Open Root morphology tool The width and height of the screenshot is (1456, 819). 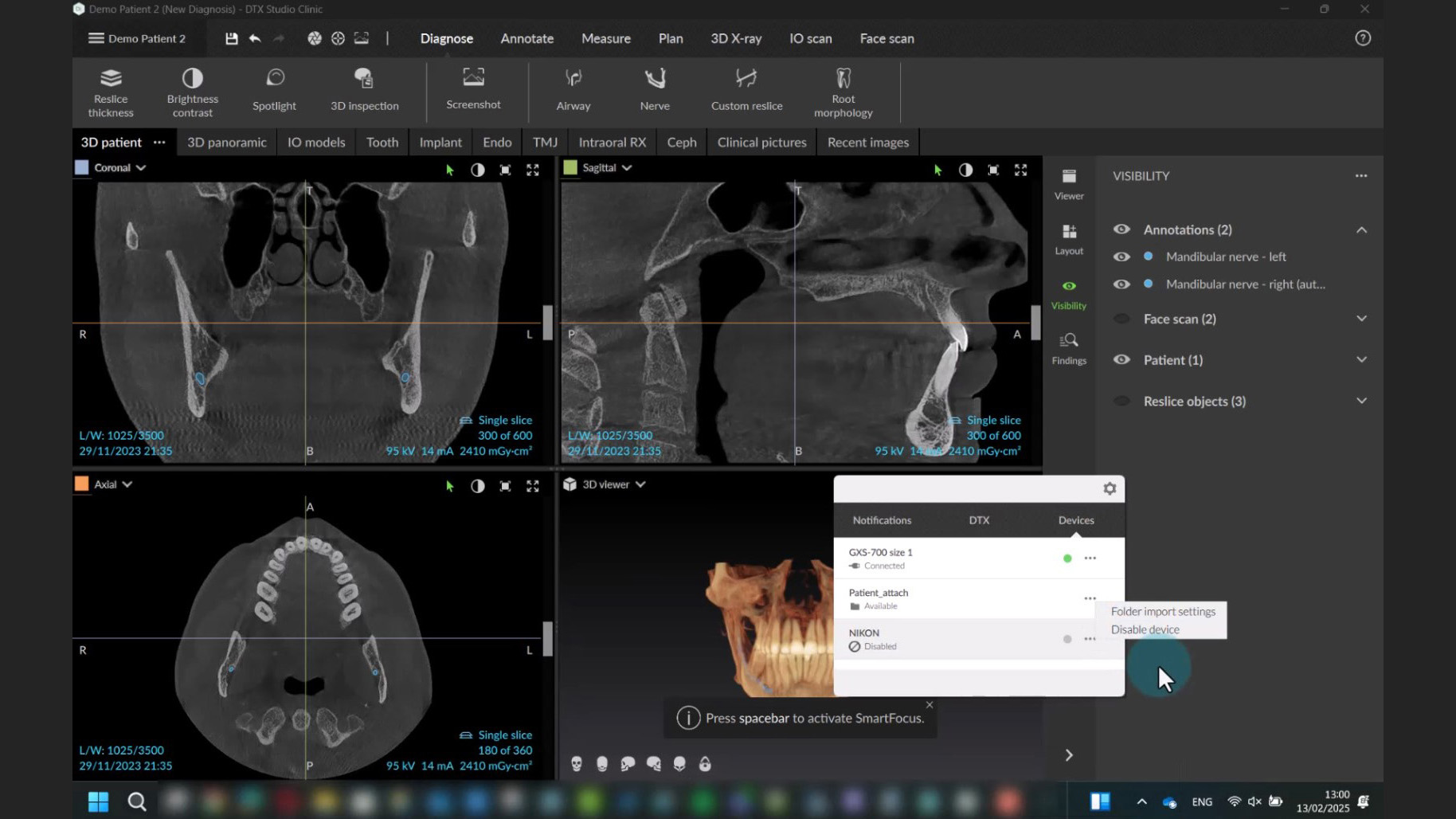tap(843, 92)
